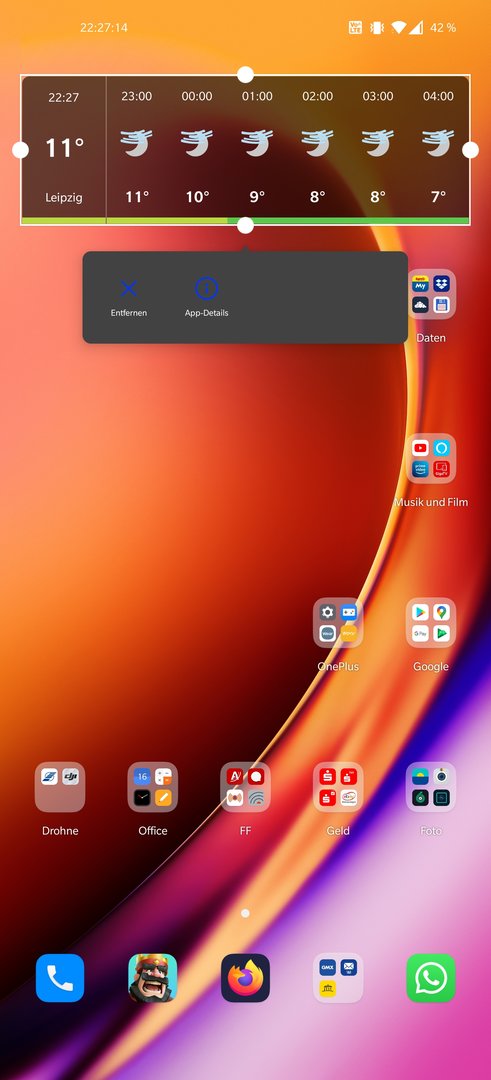Viewport: 491px width, 1080px height.
Task: Select the widget's left handle
Action: tap(21, 150)
